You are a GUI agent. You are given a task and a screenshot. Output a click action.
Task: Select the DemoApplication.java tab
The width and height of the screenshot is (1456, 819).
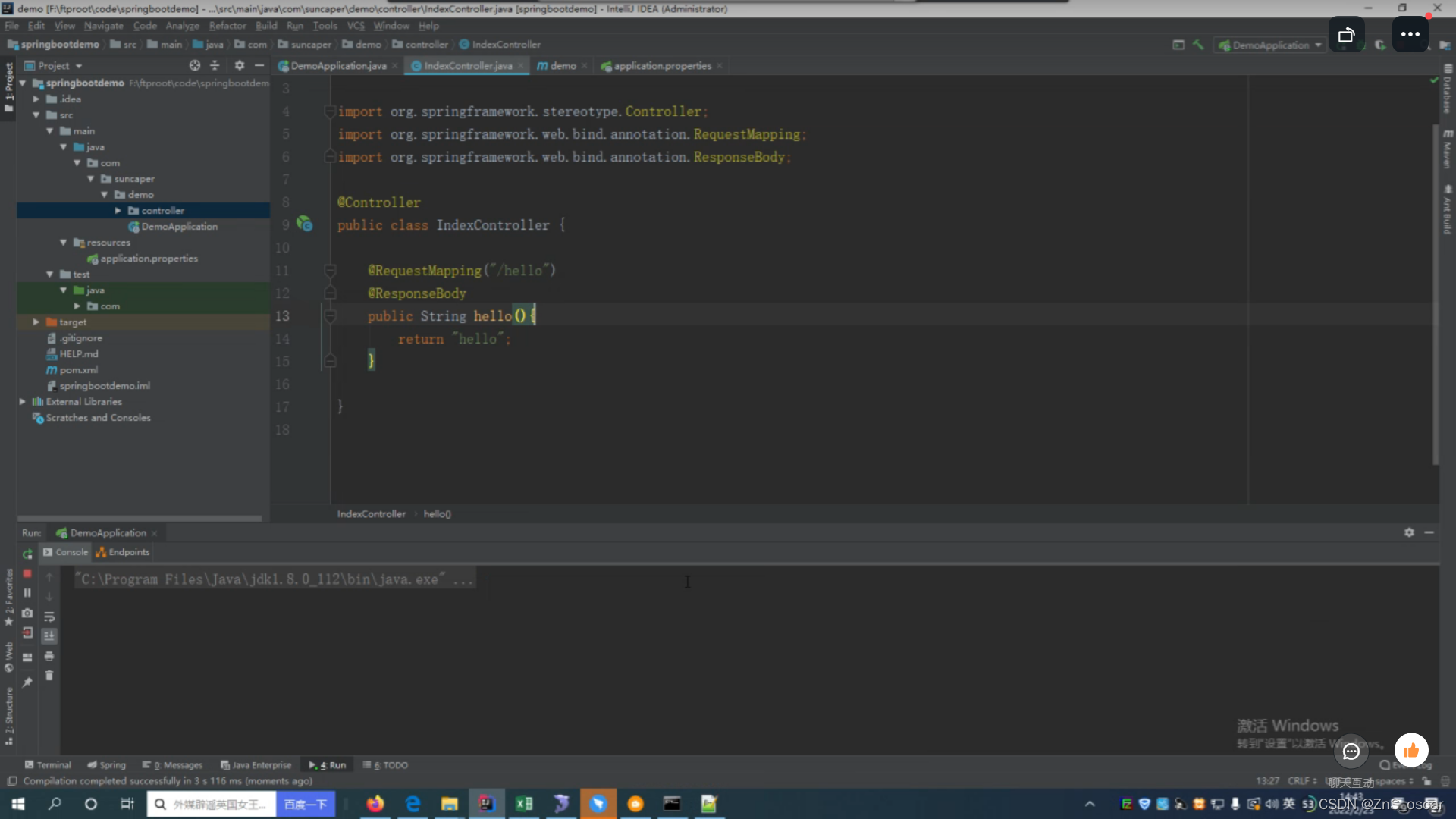338,65
